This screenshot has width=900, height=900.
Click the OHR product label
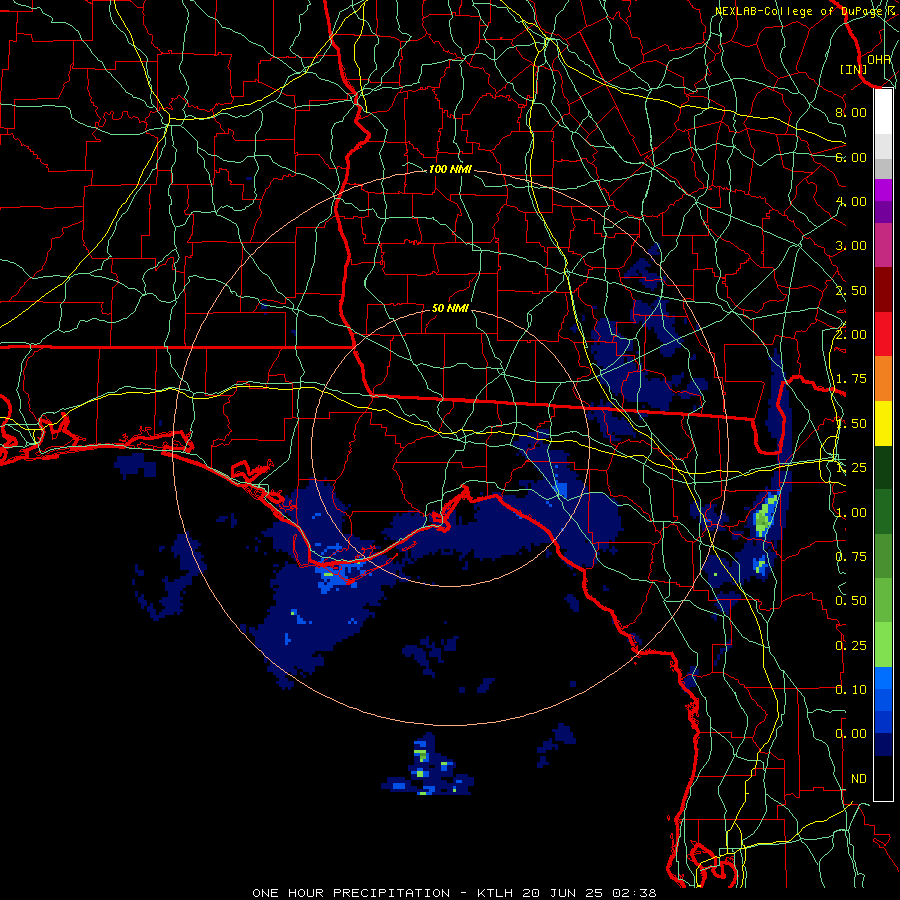(879, 59)
